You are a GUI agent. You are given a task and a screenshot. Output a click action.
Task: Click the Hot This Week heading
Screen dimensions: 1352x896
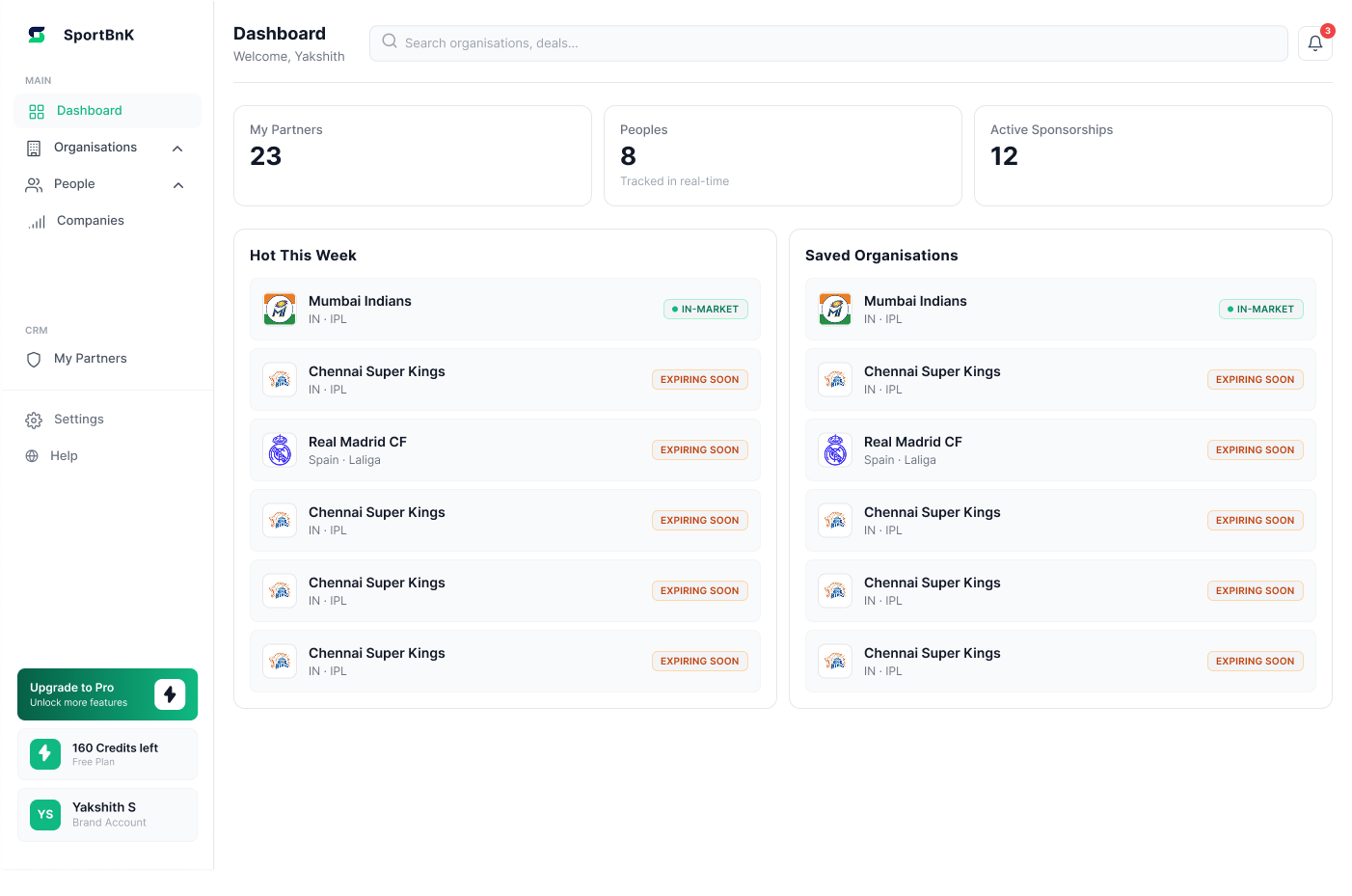303,256
